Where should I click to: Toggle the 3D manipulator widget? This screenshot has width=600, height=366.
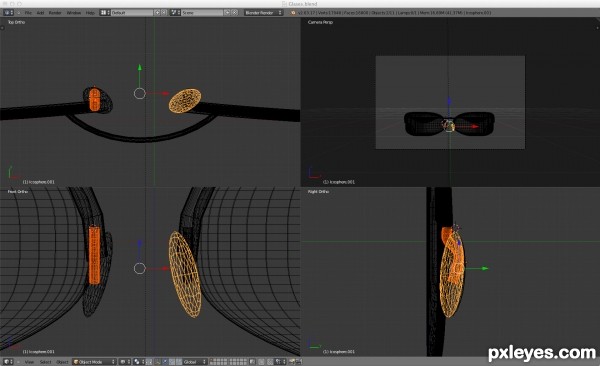(158, 362)
